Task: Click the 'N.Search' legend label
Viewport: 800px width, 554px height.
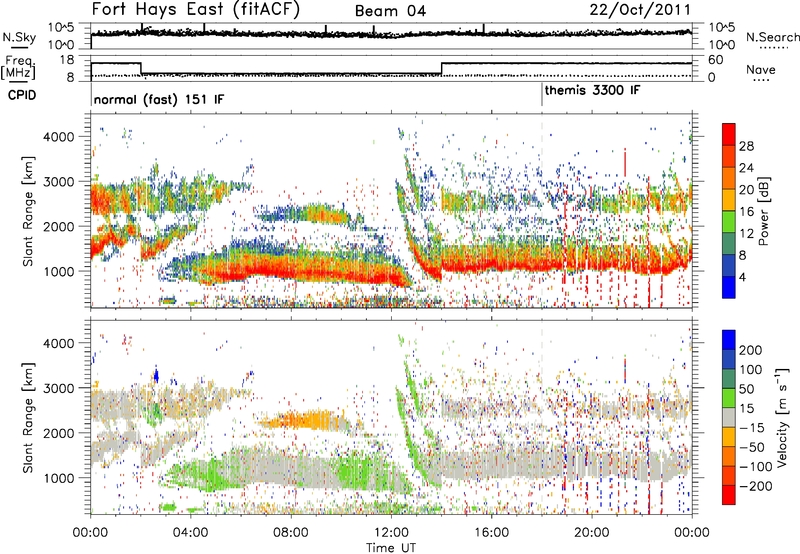Action: pos(772,37)
